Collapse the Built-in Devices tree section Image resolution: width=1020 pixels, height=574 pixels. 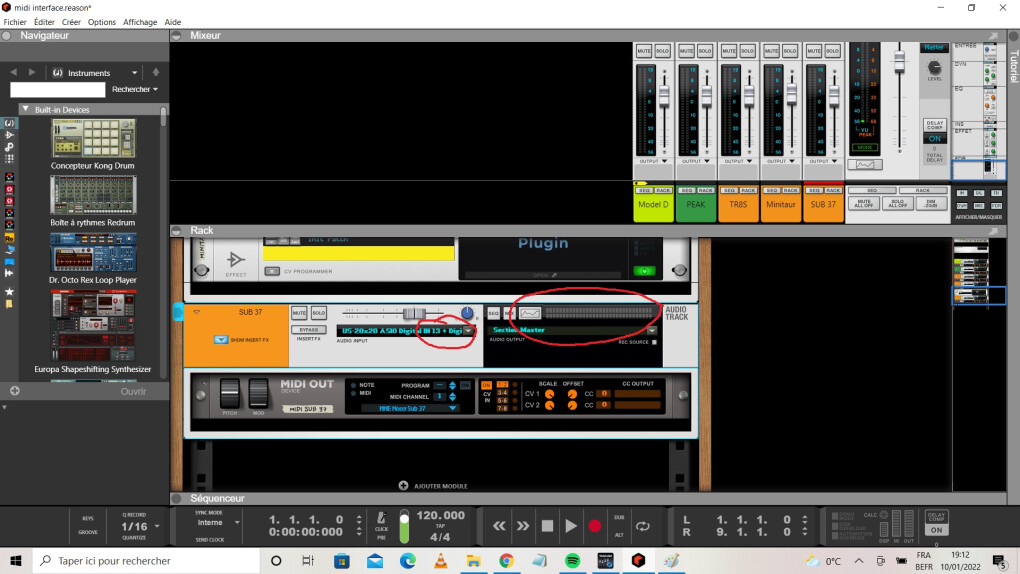25,109
